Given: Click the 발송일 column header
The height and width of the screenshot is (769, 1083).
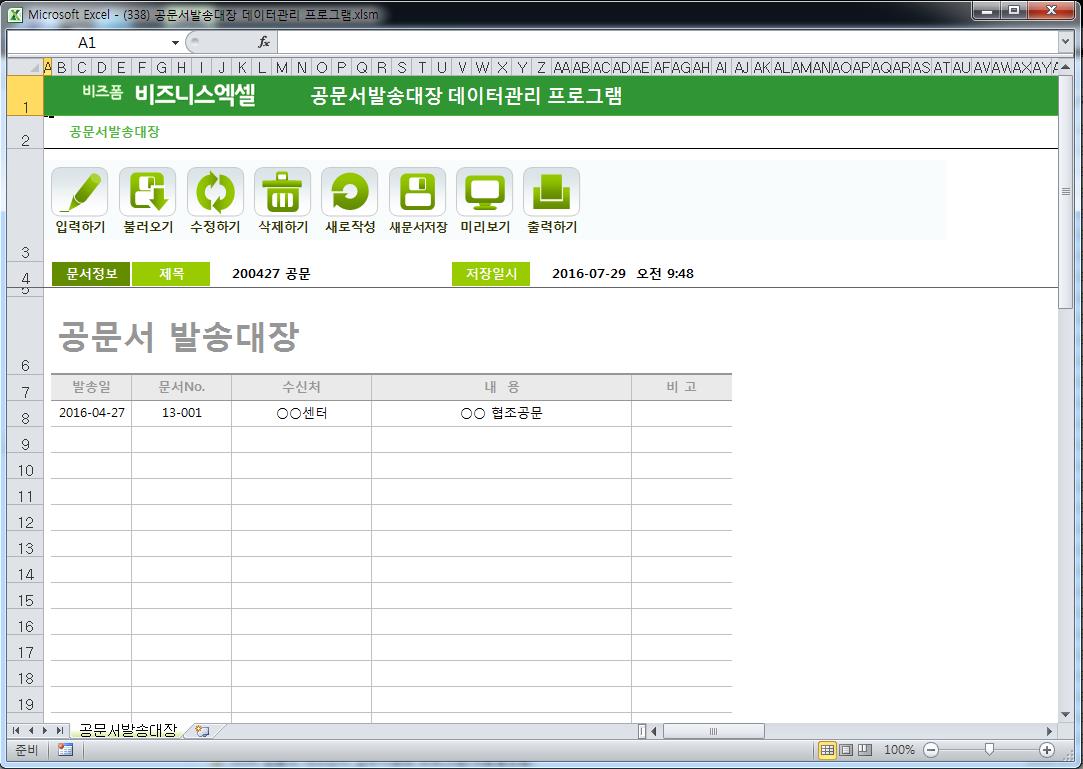Looking at the screenshot, I should (91, 388).
